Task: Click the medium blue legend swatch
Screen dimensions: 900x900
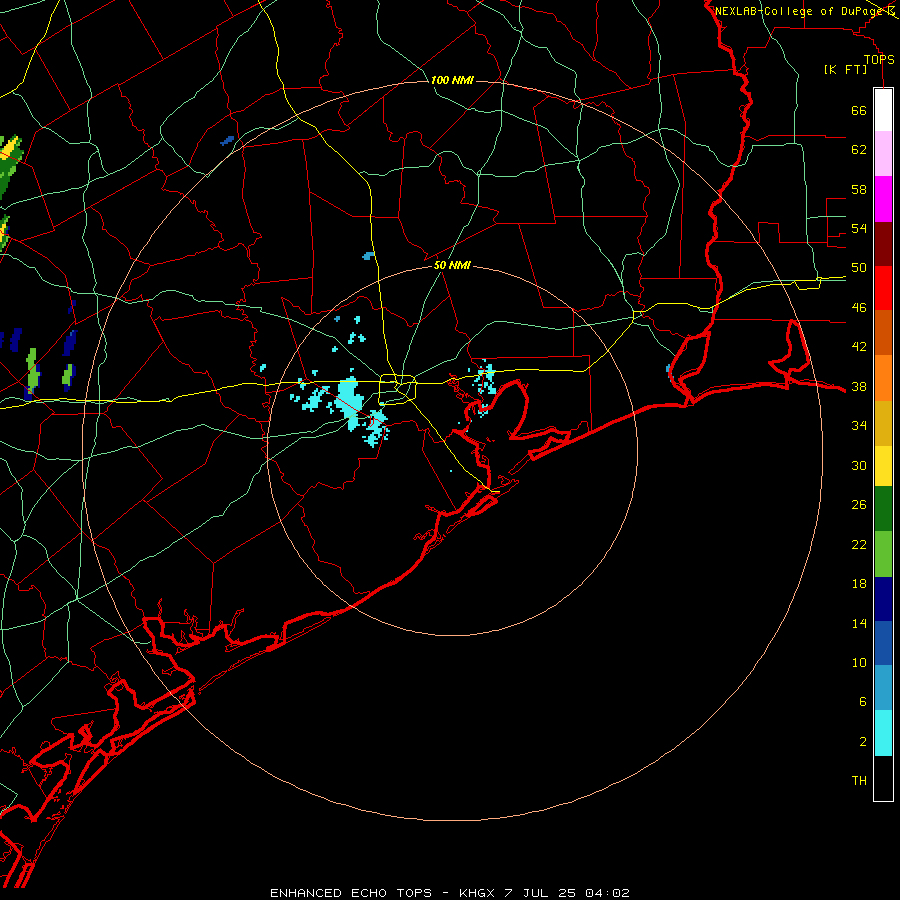Action: 883,643
